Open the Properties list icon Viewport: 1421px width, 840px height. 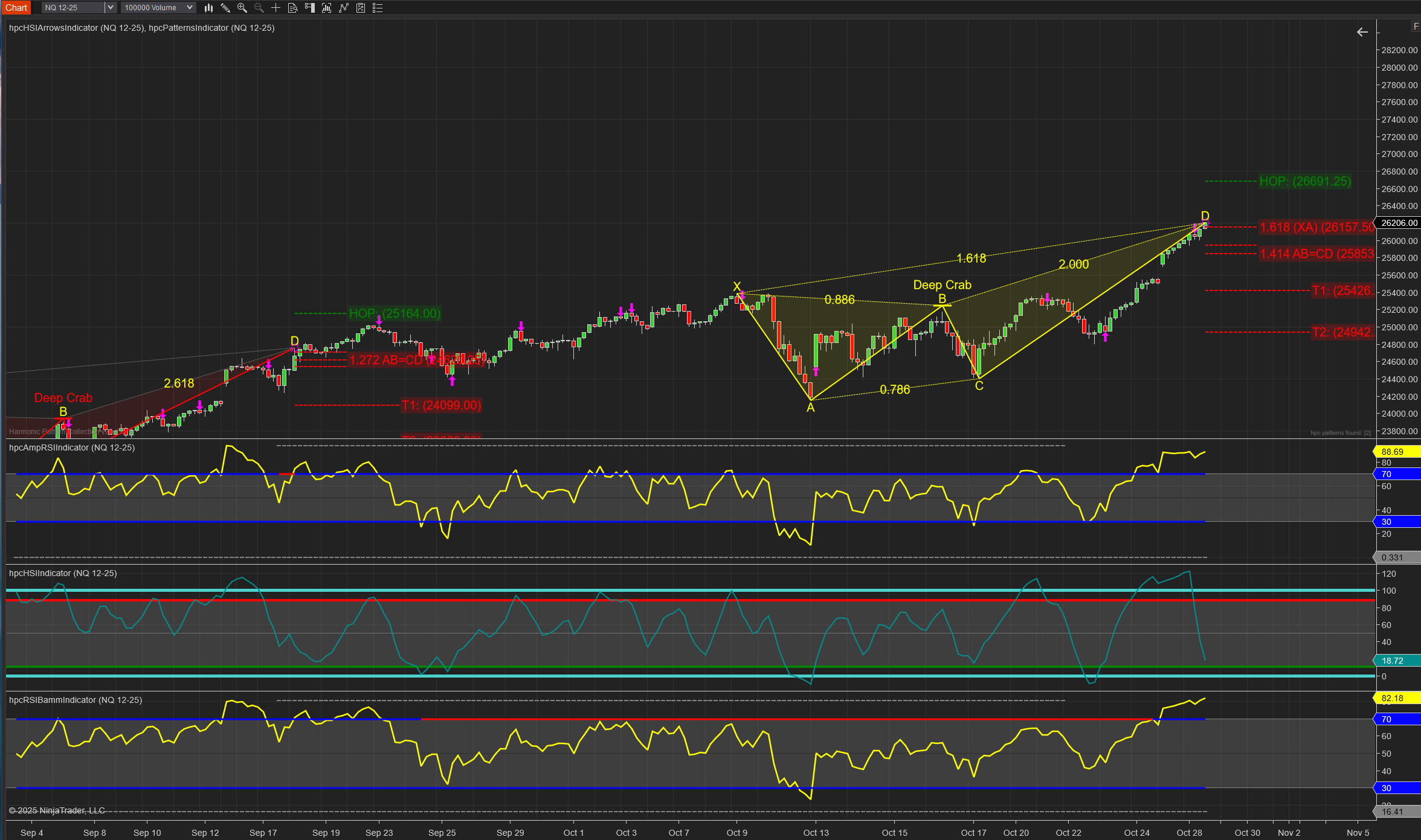click(378, 8)
